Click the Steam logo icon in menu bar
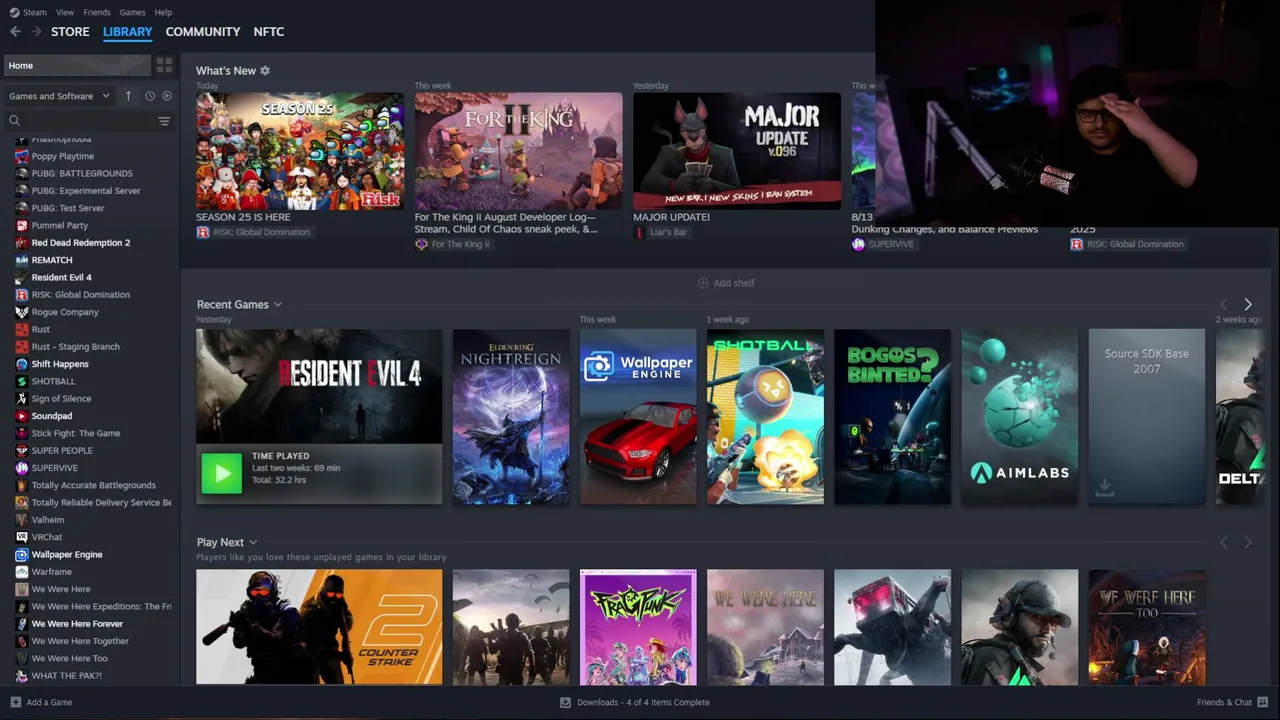The image size is (1280, 720). coord(14,12)
